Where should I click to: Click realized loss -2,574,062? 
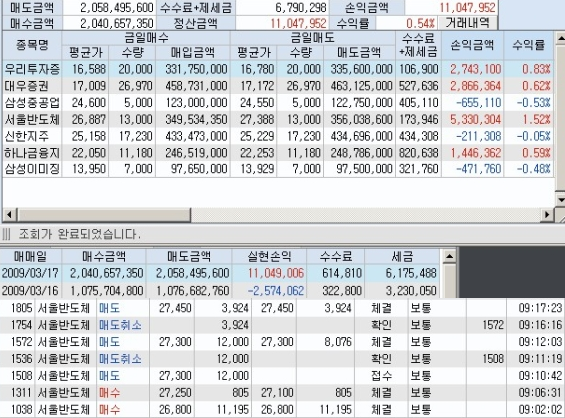(276, 290)
